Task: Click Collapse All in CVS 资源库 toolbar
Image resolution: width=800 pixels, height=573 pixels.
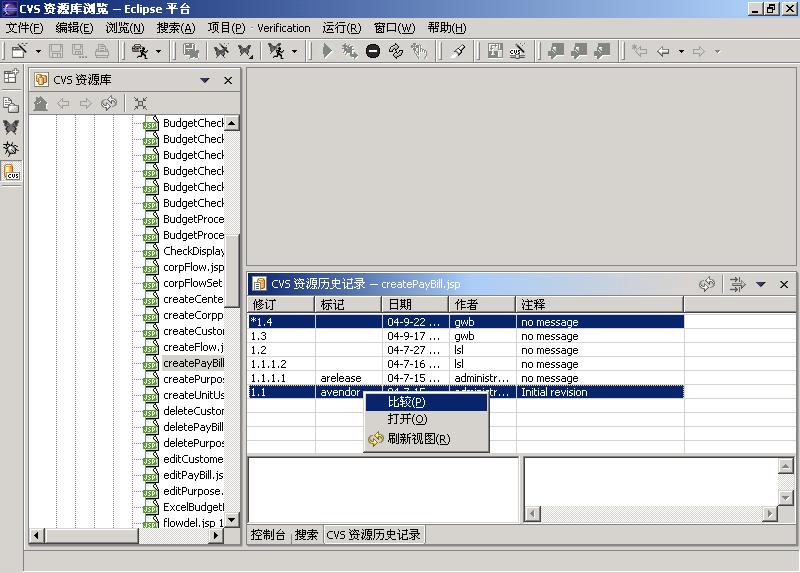Action: coord(140,104)
